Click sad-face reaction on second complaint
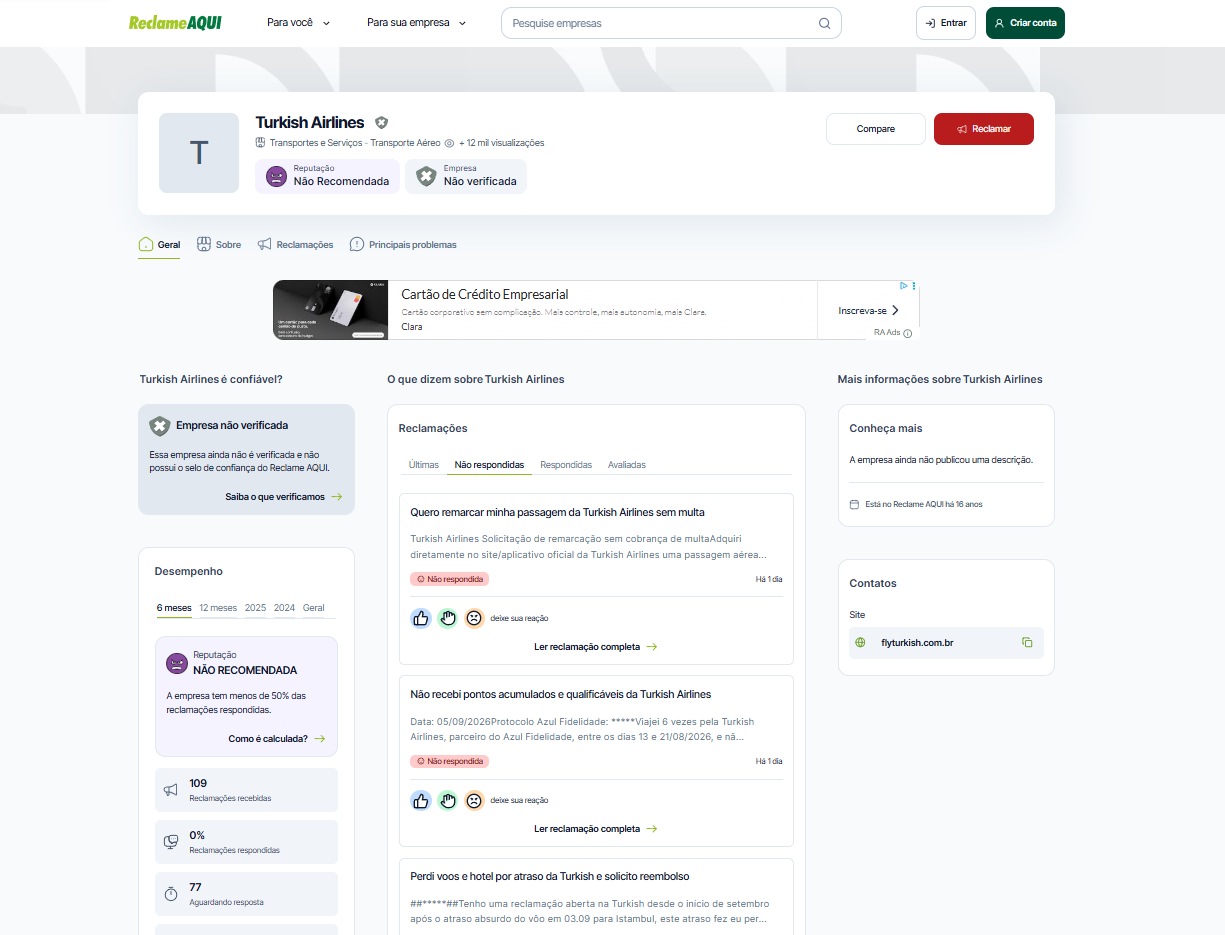1225x935 pixels. pyautogui.click(x=474, y=800)
